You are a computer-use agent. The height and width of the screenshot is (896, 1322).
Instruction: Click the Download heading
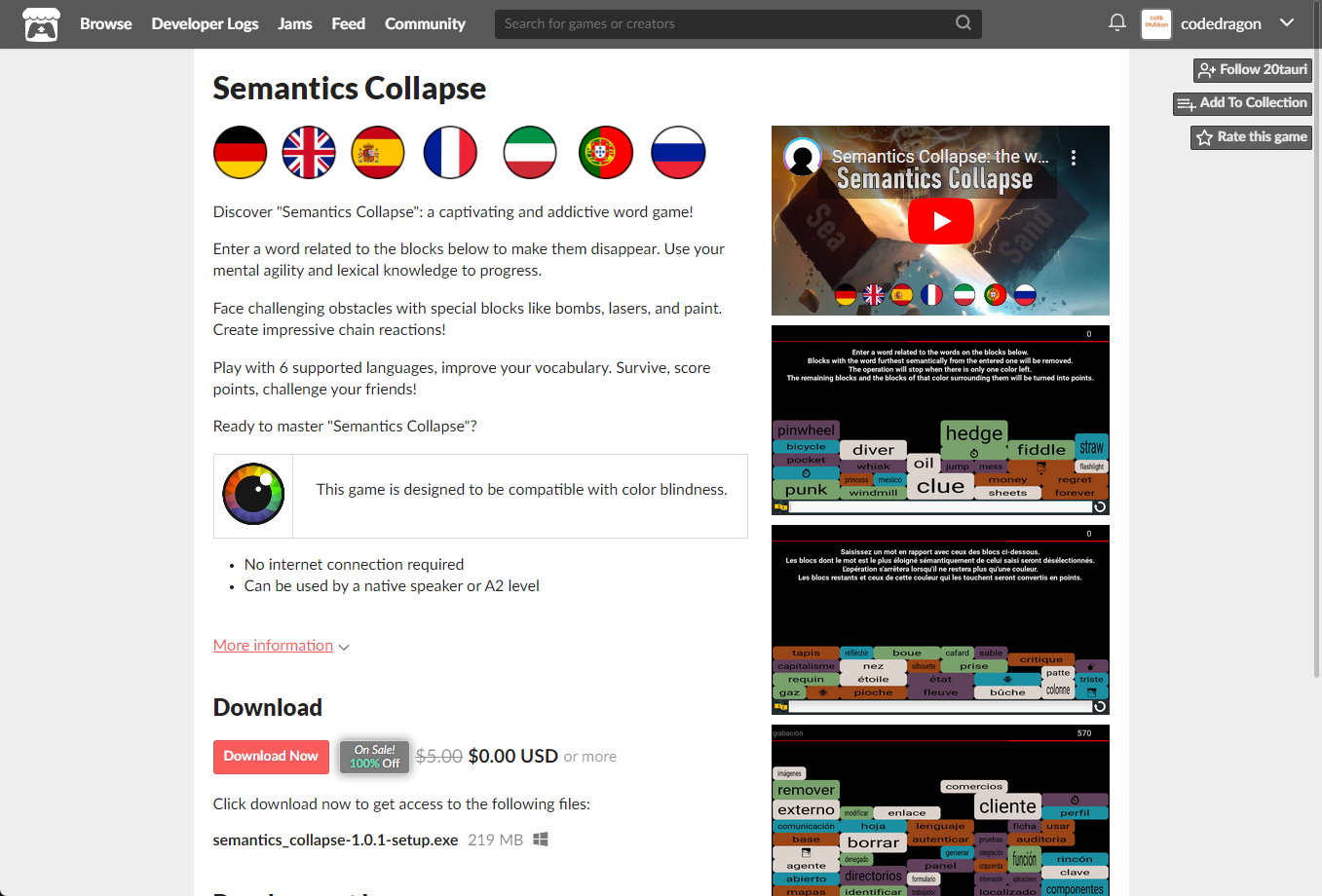[x=268, y=708]
